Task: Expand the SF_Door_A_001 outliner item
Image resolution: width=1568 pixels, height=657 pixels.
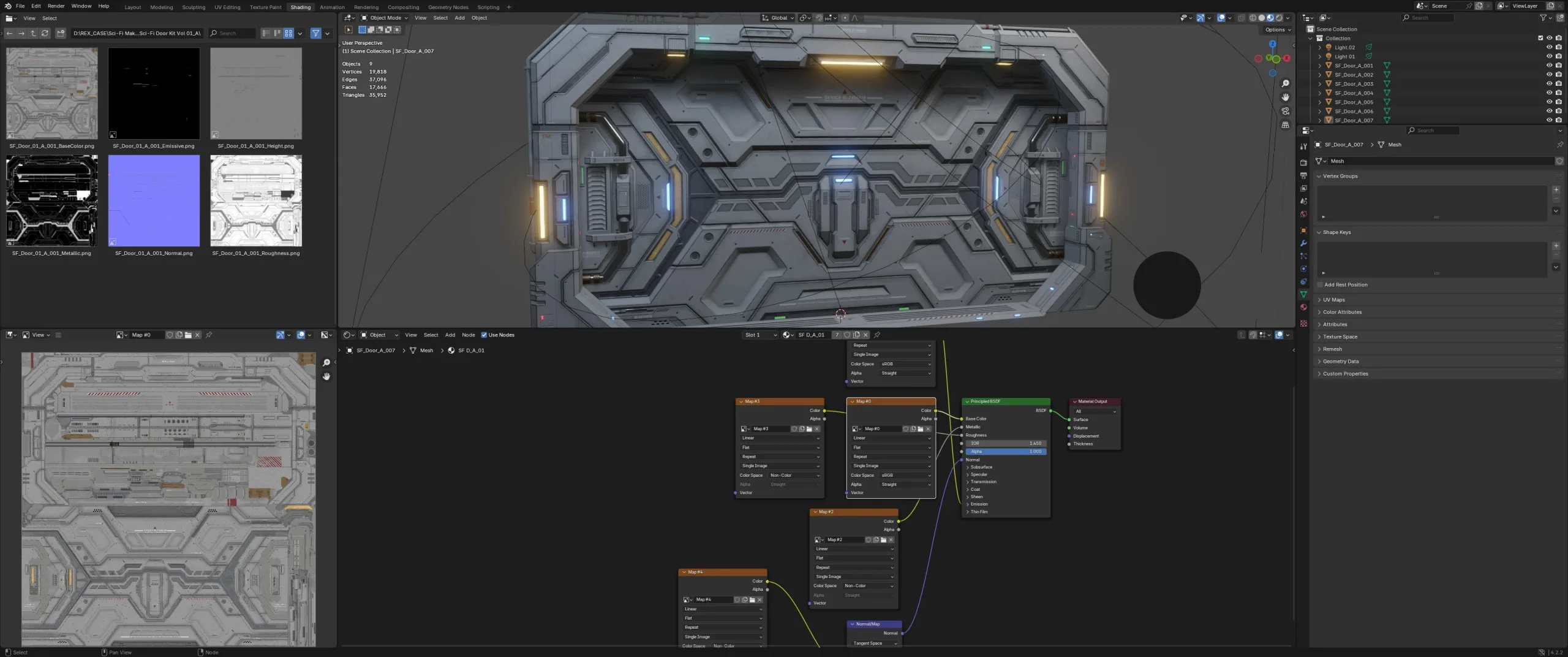Action: pyautogui.click(x=1320, y=66)
